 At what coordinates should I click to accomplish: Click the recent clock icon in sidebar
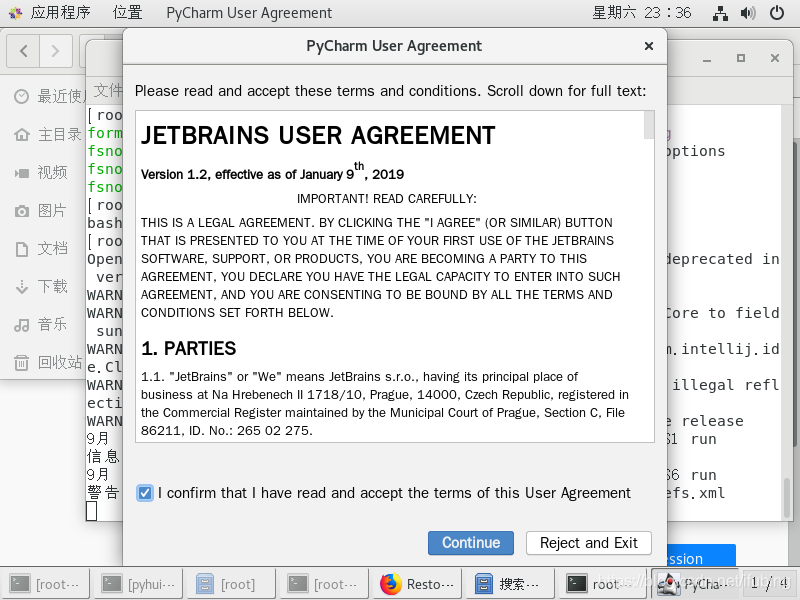[21, 96]
